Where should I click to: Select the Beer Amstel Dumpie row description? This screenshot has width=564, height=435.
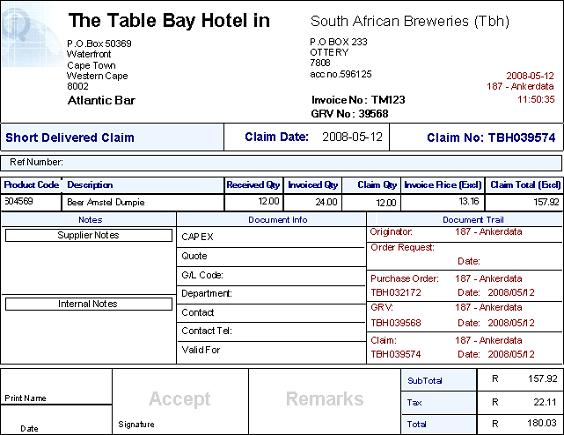click(x=106, y=203)
